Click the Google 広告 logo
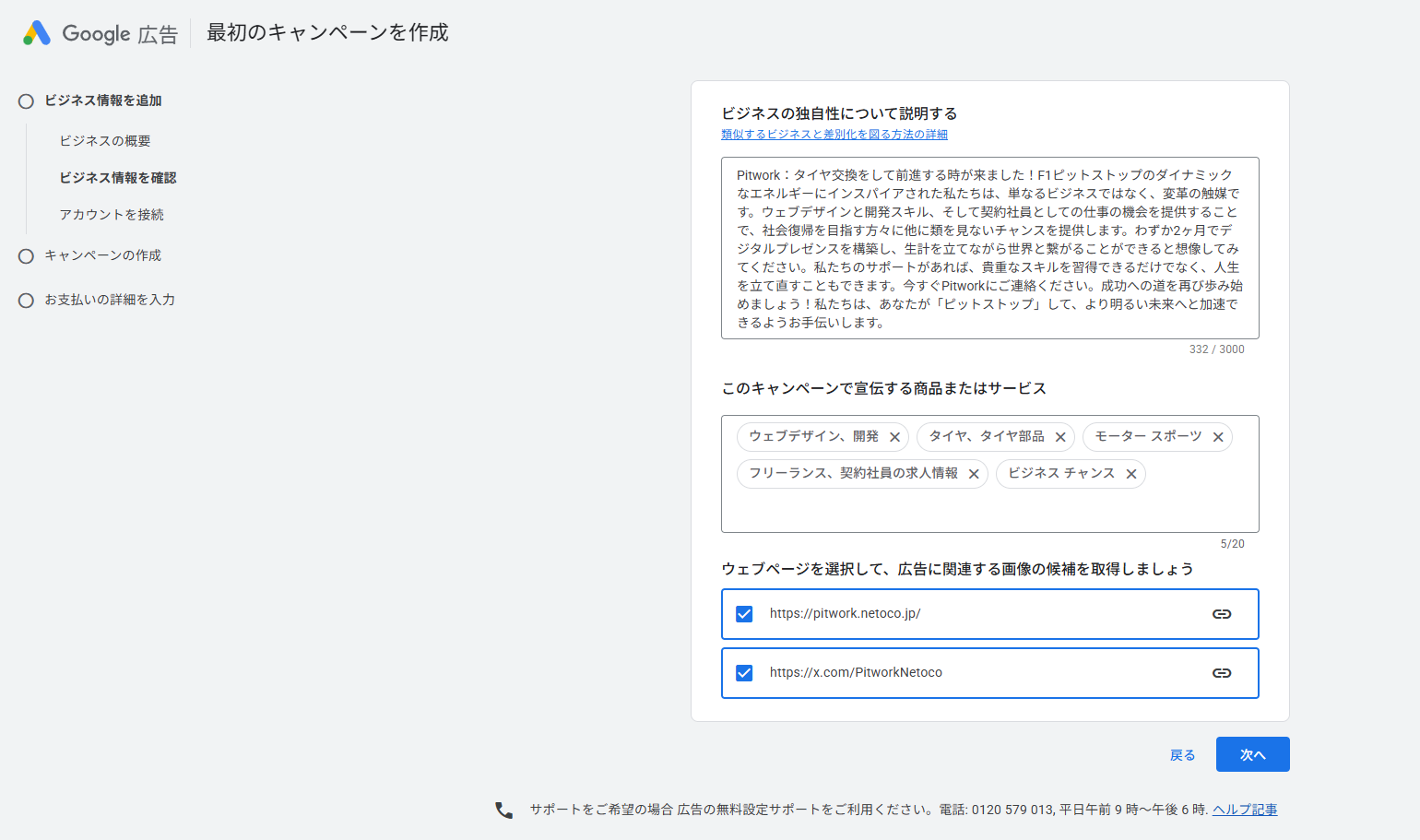 pos(99,31)
